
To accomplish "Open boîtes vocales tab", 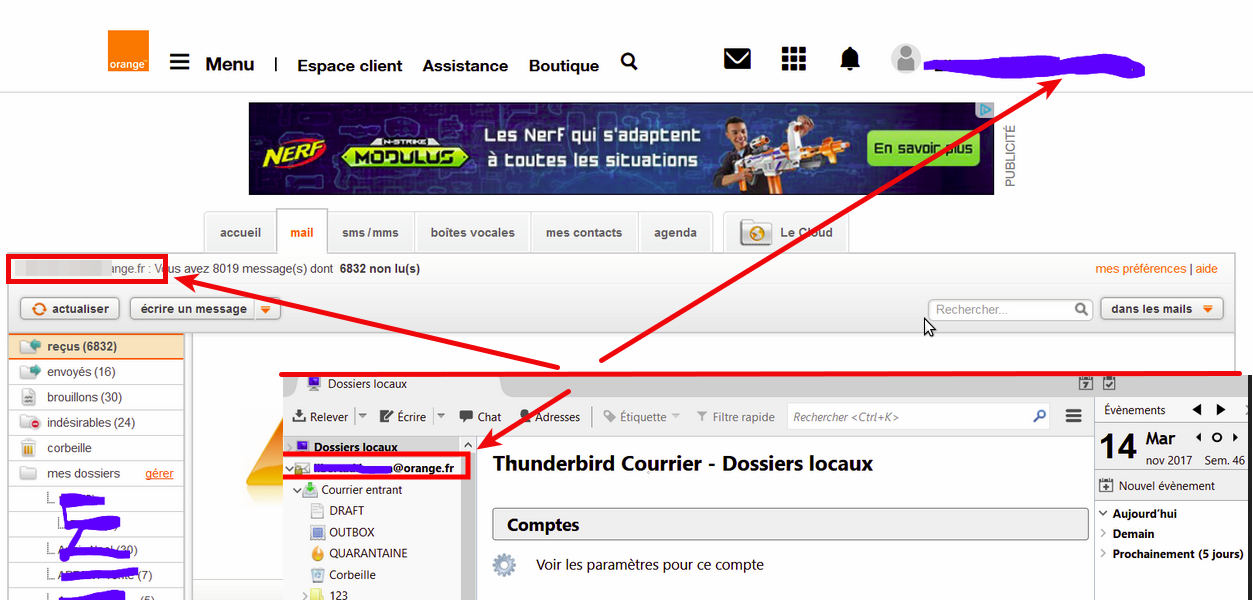I will coord(473,233).
